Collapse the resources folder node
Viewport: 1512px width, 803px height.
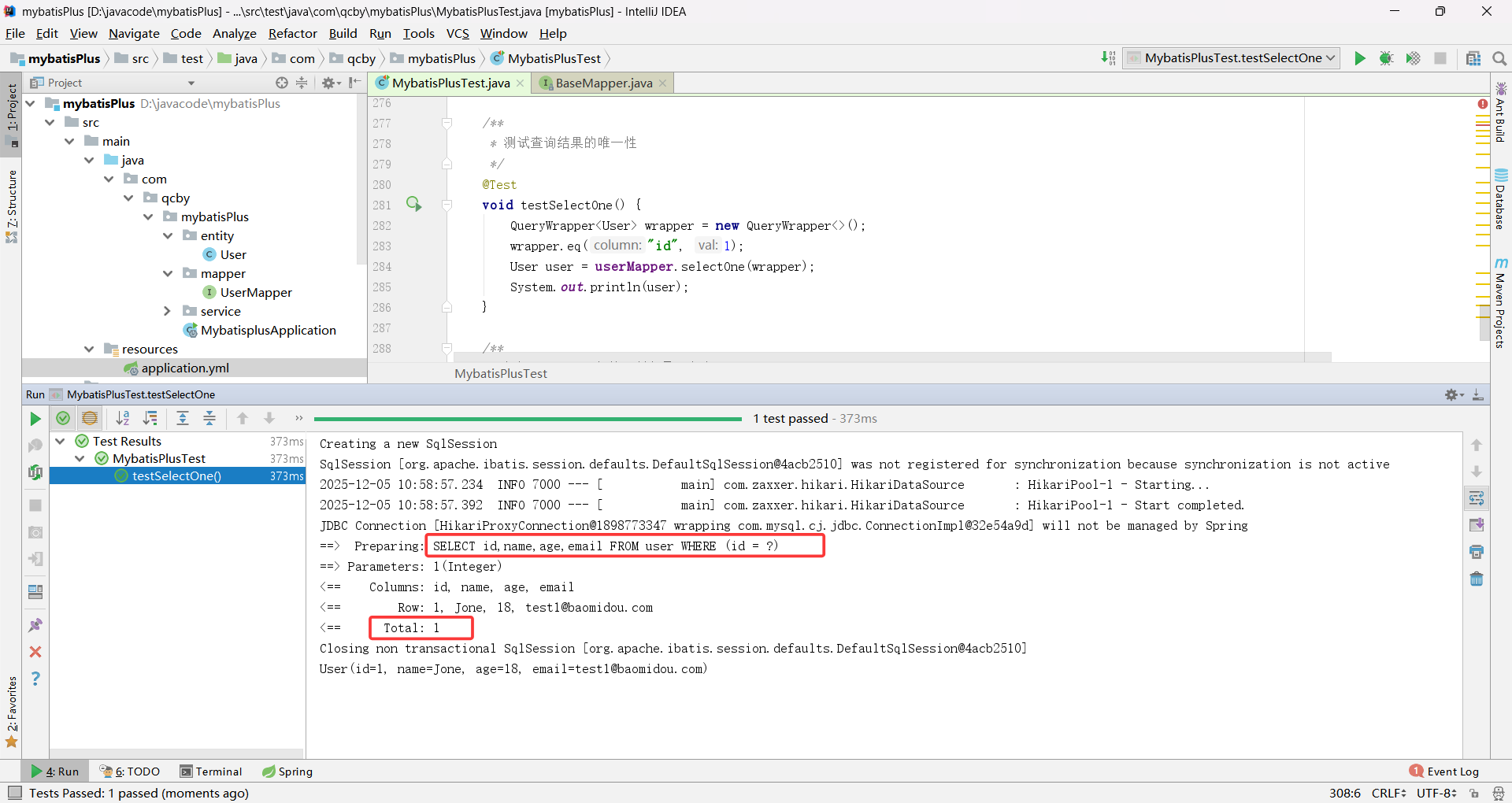(x=89, y=349)
